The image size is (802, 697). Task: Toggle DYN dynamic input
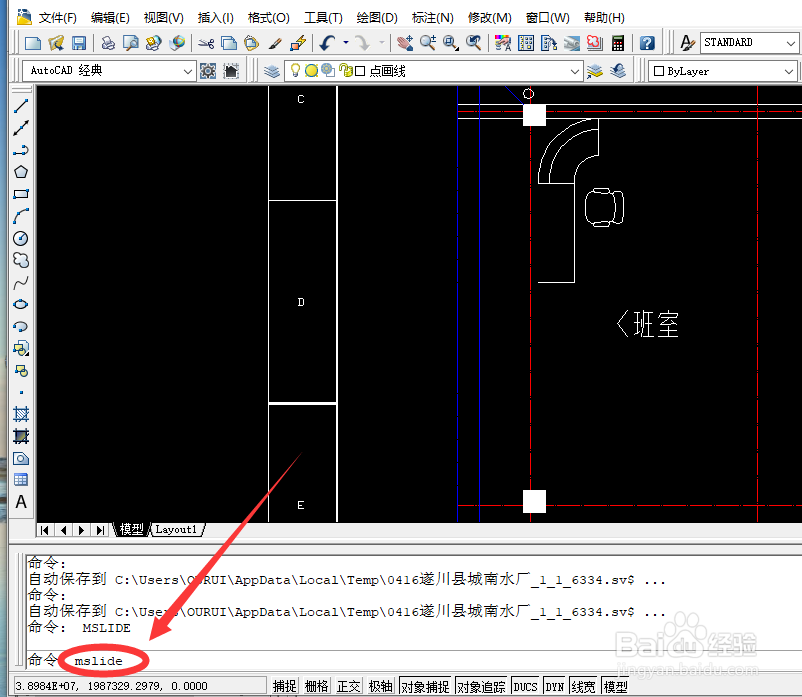pos(555,686)
